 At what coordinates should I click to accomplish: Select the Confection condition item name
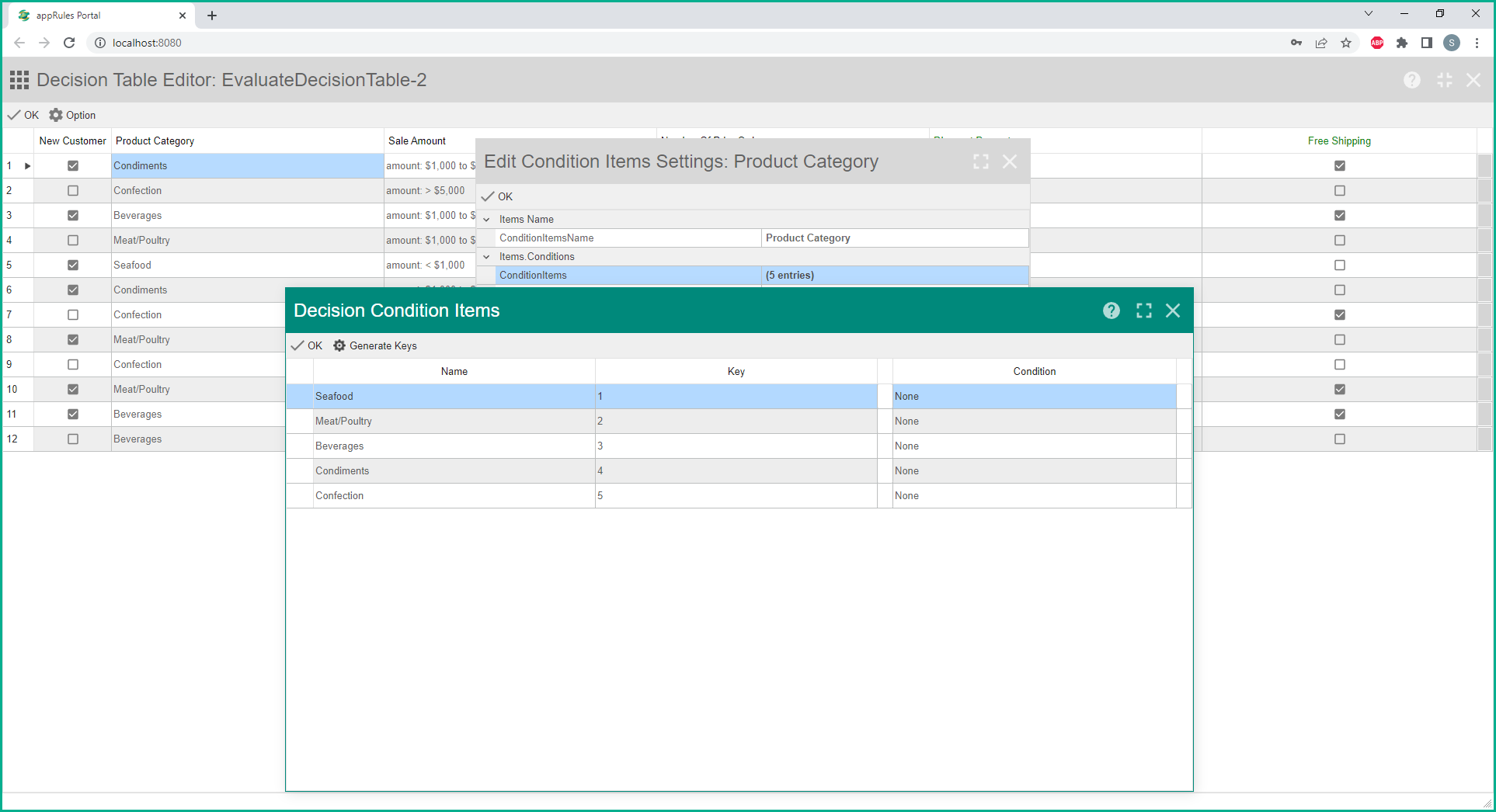click(454, 495)
